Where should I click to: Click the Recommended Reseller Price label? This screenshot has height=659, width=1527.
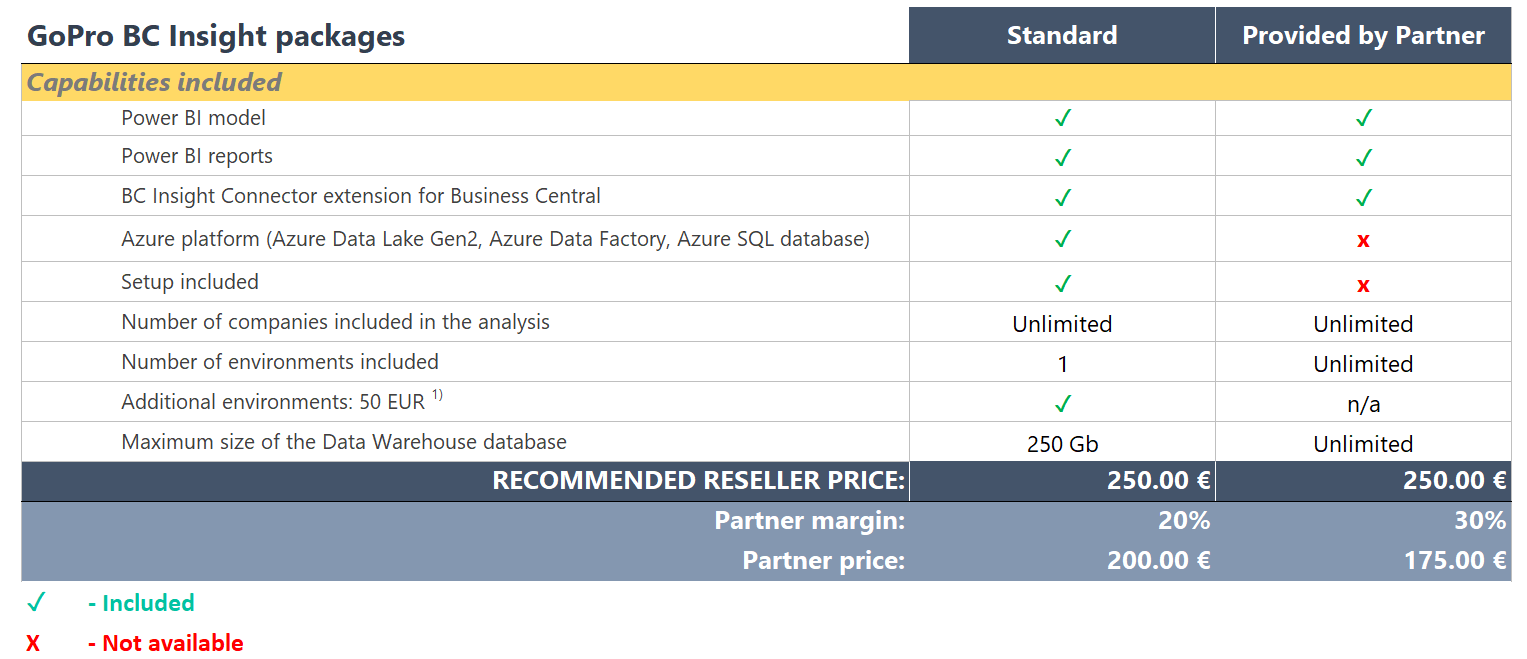pos(698,481)
